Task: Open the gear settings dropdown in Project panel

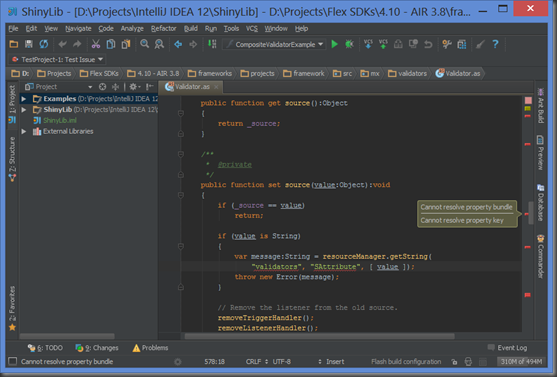Action: [x=135, y=87]
